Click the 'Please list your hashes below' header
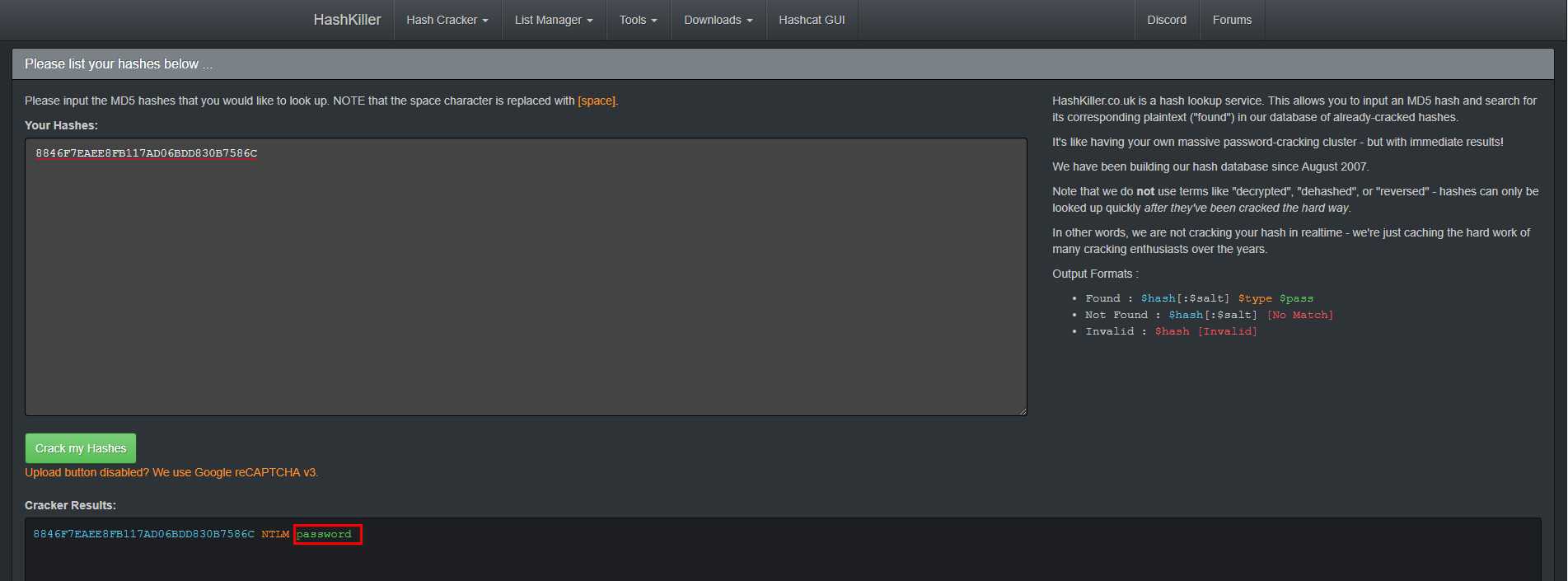Image resolution: width=1568 pixels, height=581 pixels. click(x=119, y=64)
